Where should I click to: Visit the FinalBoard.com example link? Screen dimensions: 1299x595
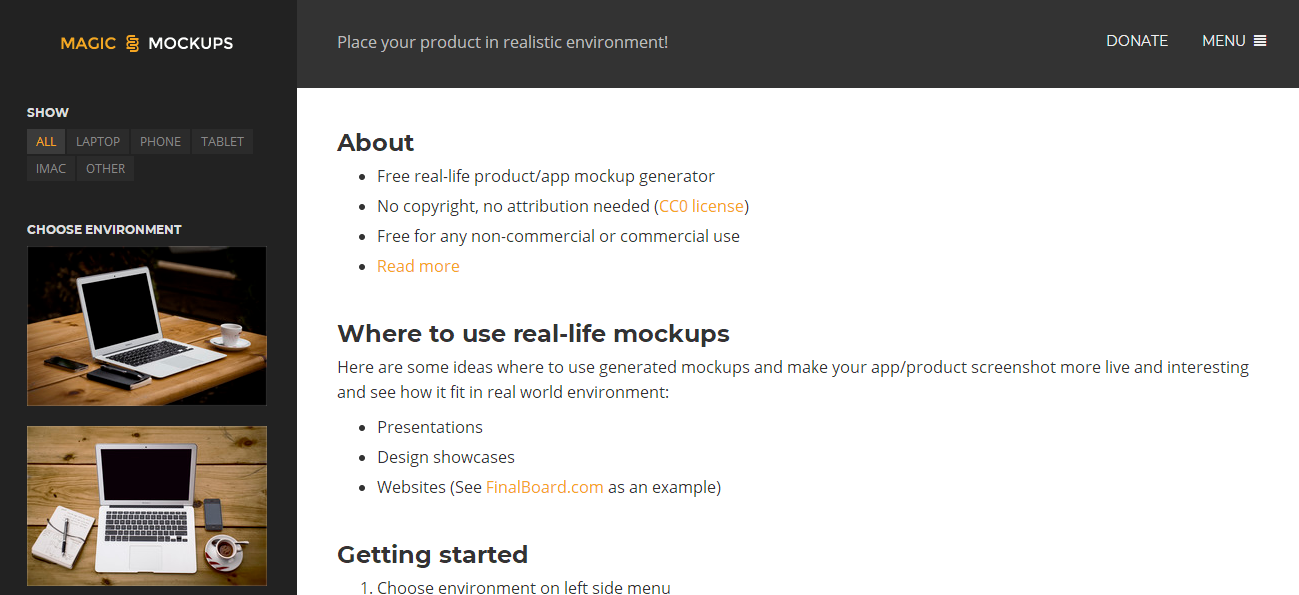[544, 487]
